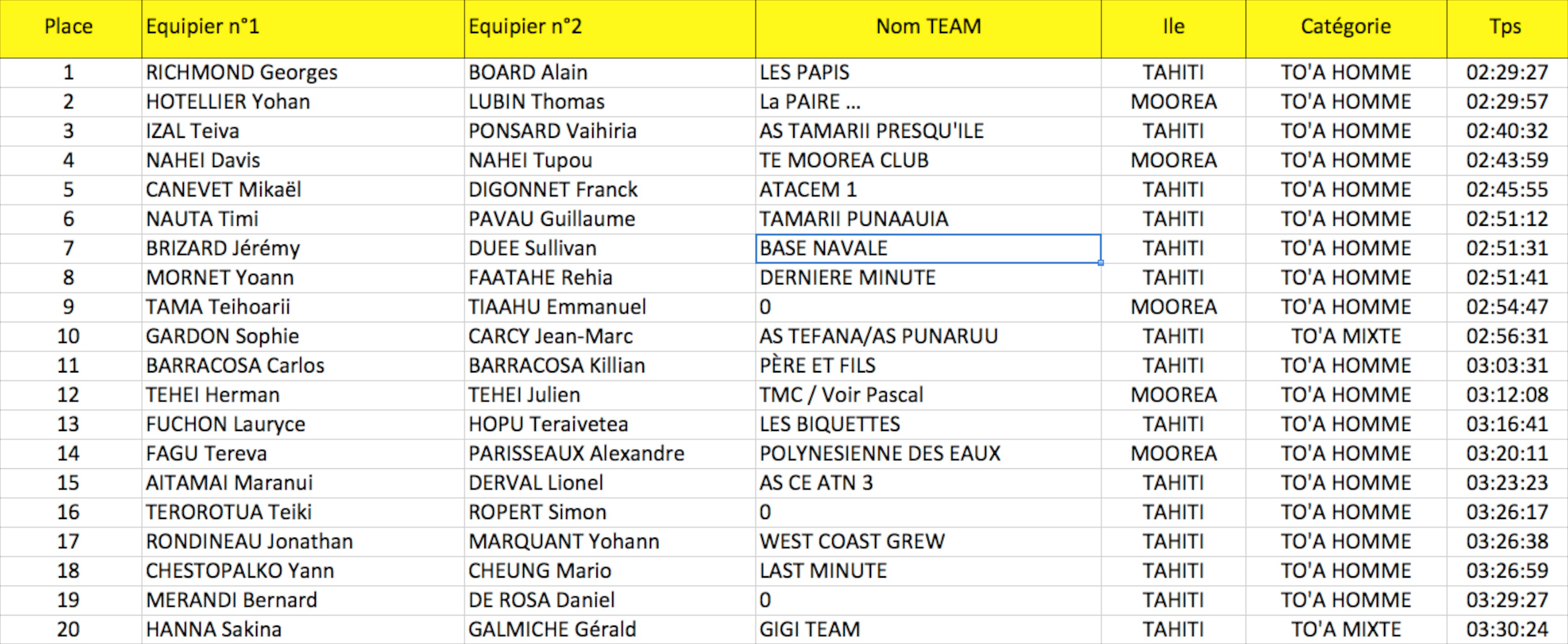Click the TO'A MIXTE cell for GARDON Sophie
Viewport: 1568px width, 644px height.
coord(1346,336)
